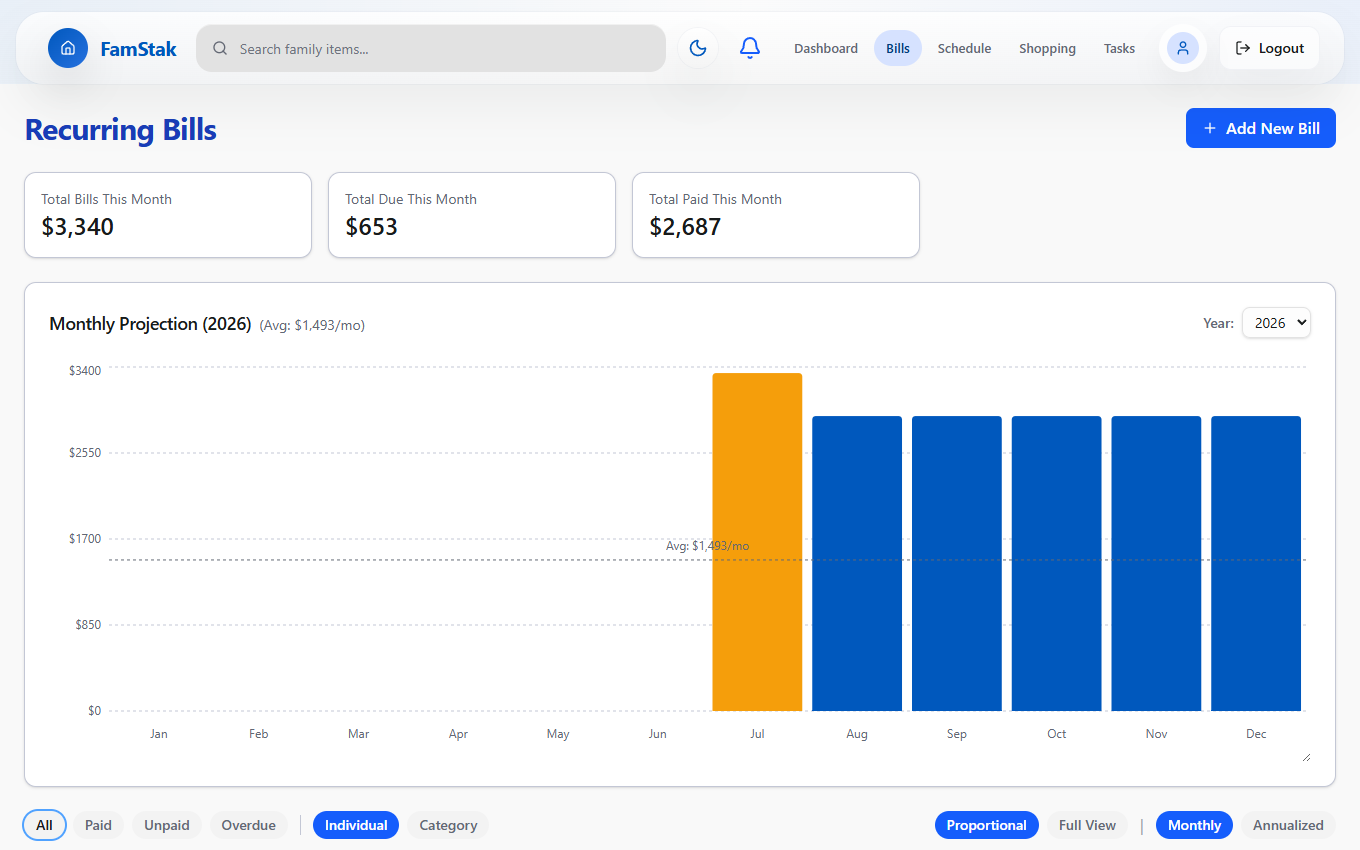
Task: Toggle dark mode with the moon icon
Action: (698, 48)
